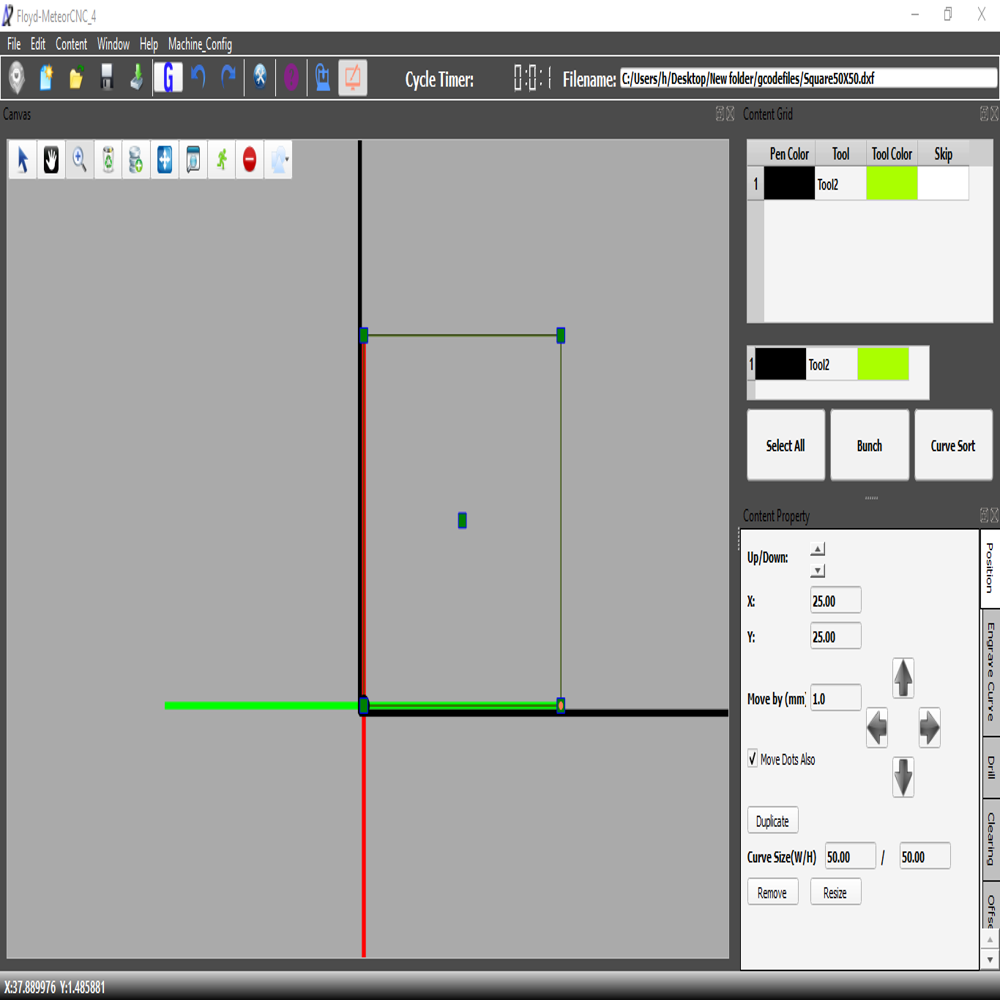
Task: Click Tool2's green tool color swatch
Action: click(x=890, y=184)
